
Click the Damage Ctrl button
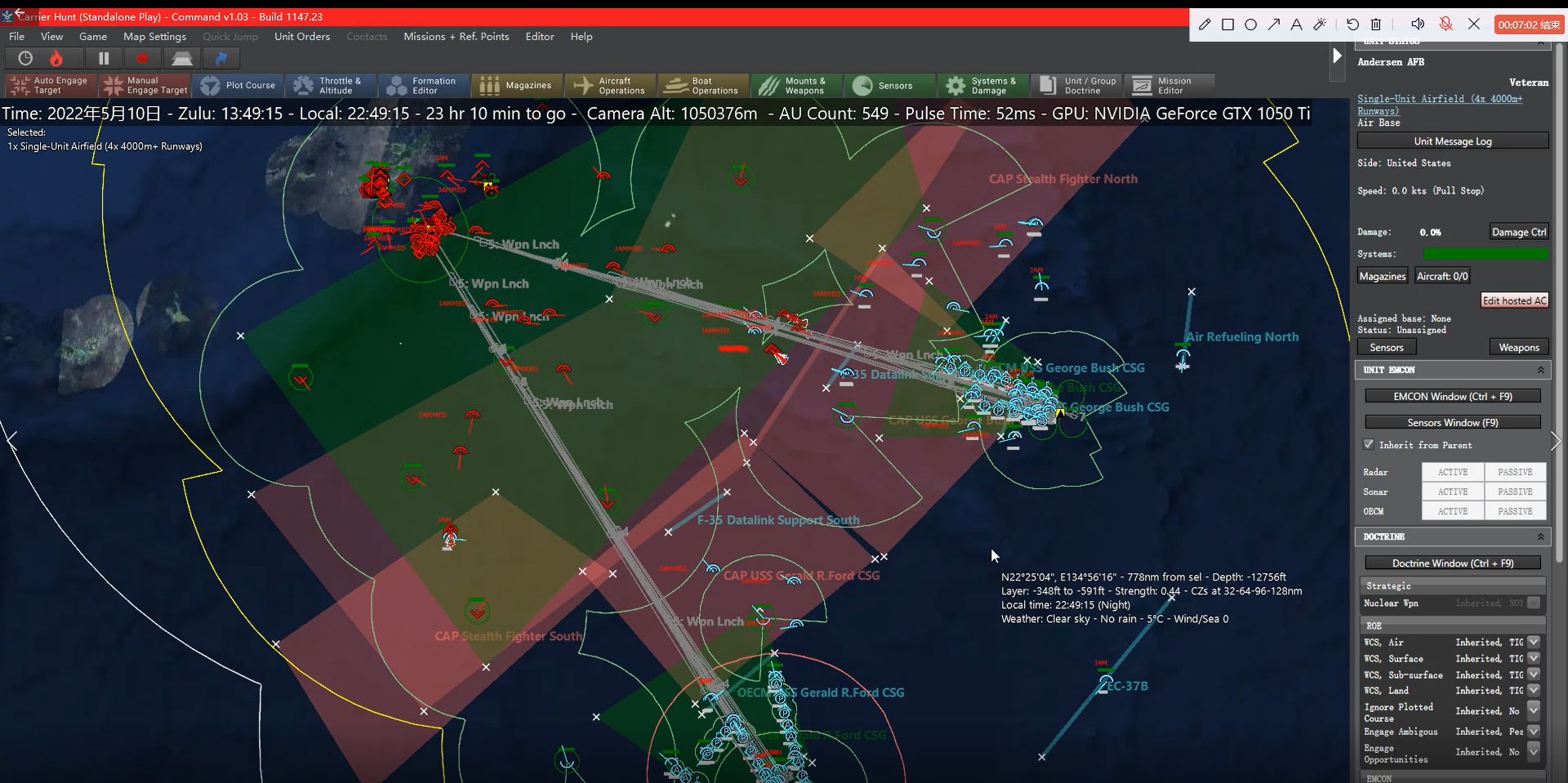[x=1518, y=232]
